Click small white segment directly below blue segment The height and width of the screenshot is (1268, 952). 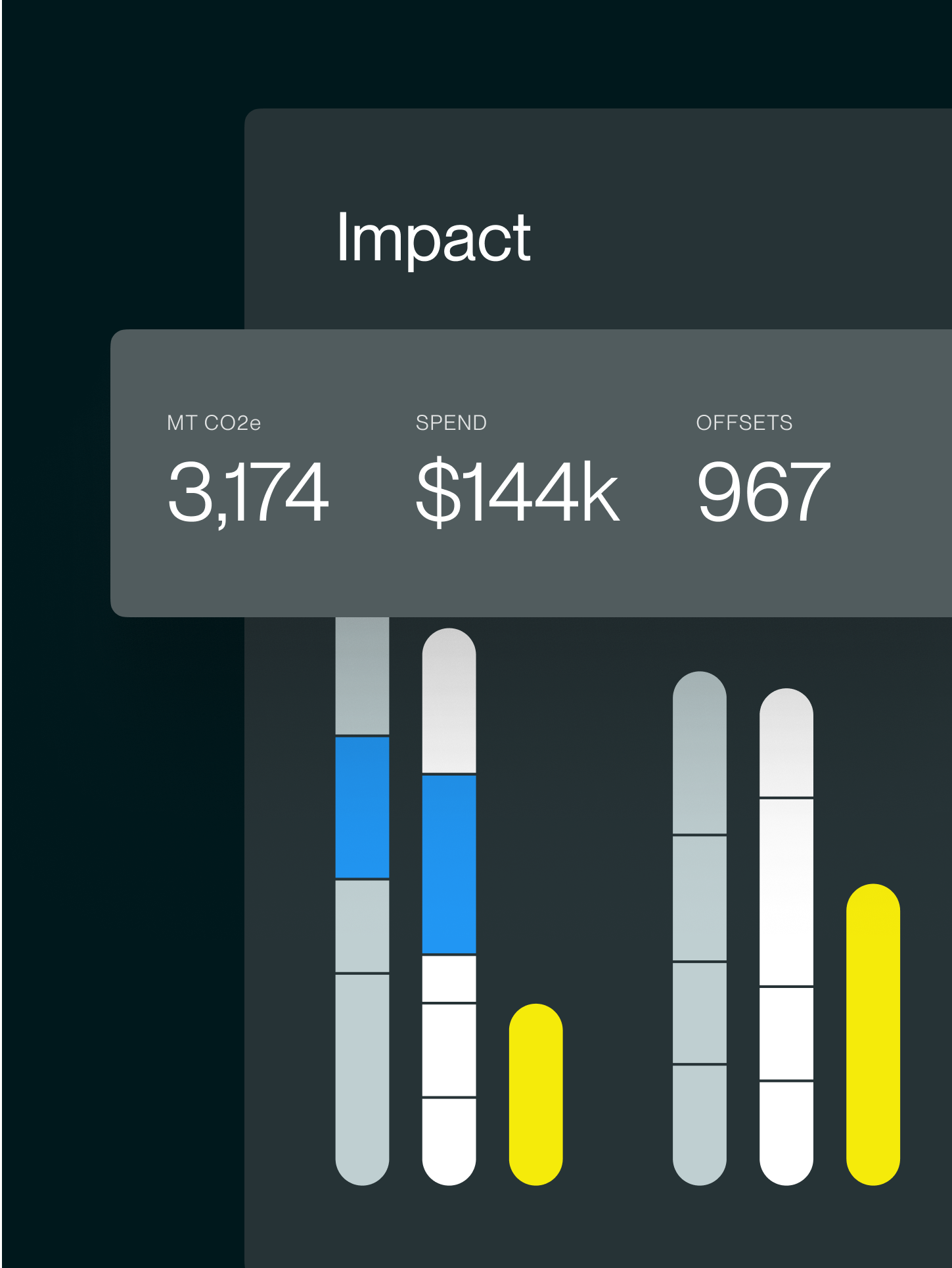coord(449,979)
